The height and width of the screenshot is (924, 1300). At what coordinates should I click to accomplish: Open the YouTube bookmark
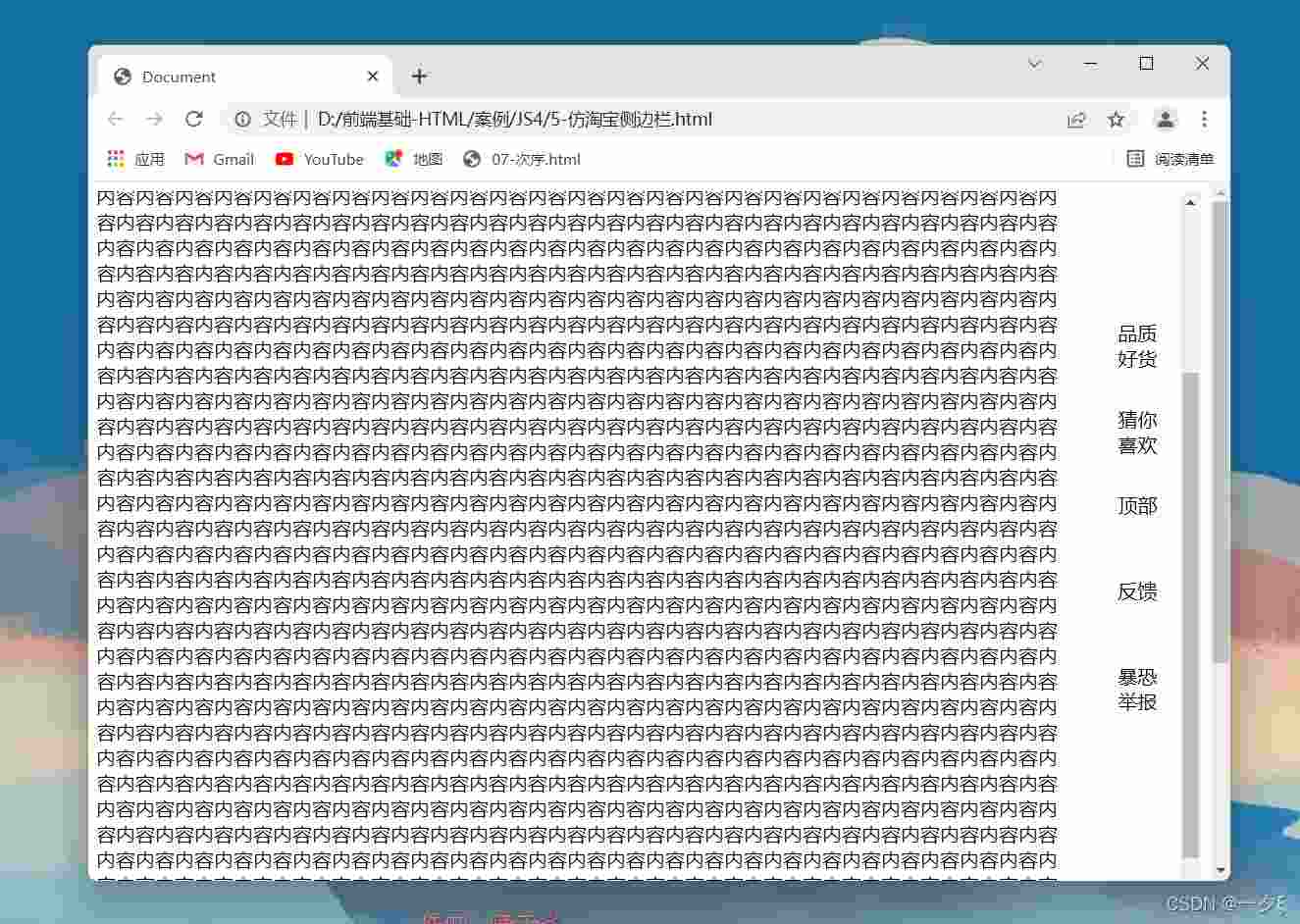click(320, 159)
